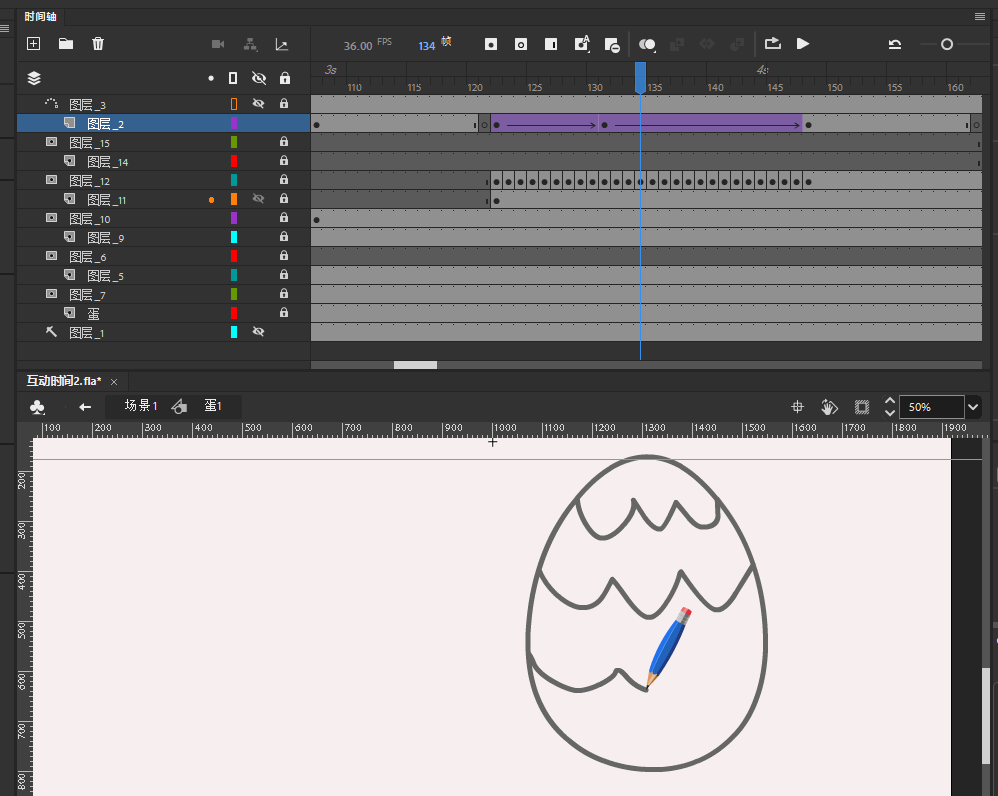This screenshot has width=998, height=796.
Task: Select the 图层_7 layer
Action: (88, 295)
